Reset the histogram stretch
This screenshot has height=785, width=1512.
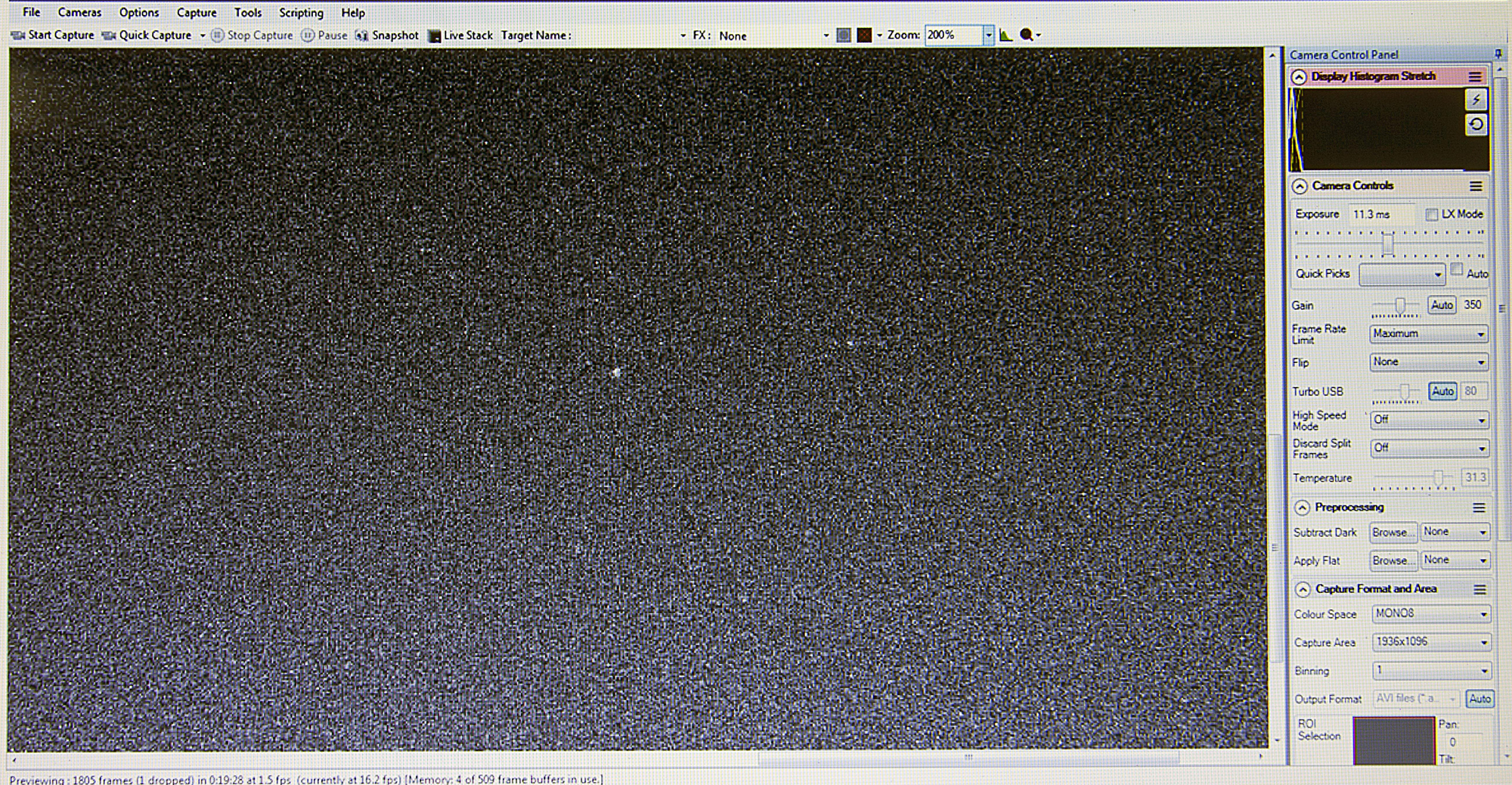(1476, 125)
